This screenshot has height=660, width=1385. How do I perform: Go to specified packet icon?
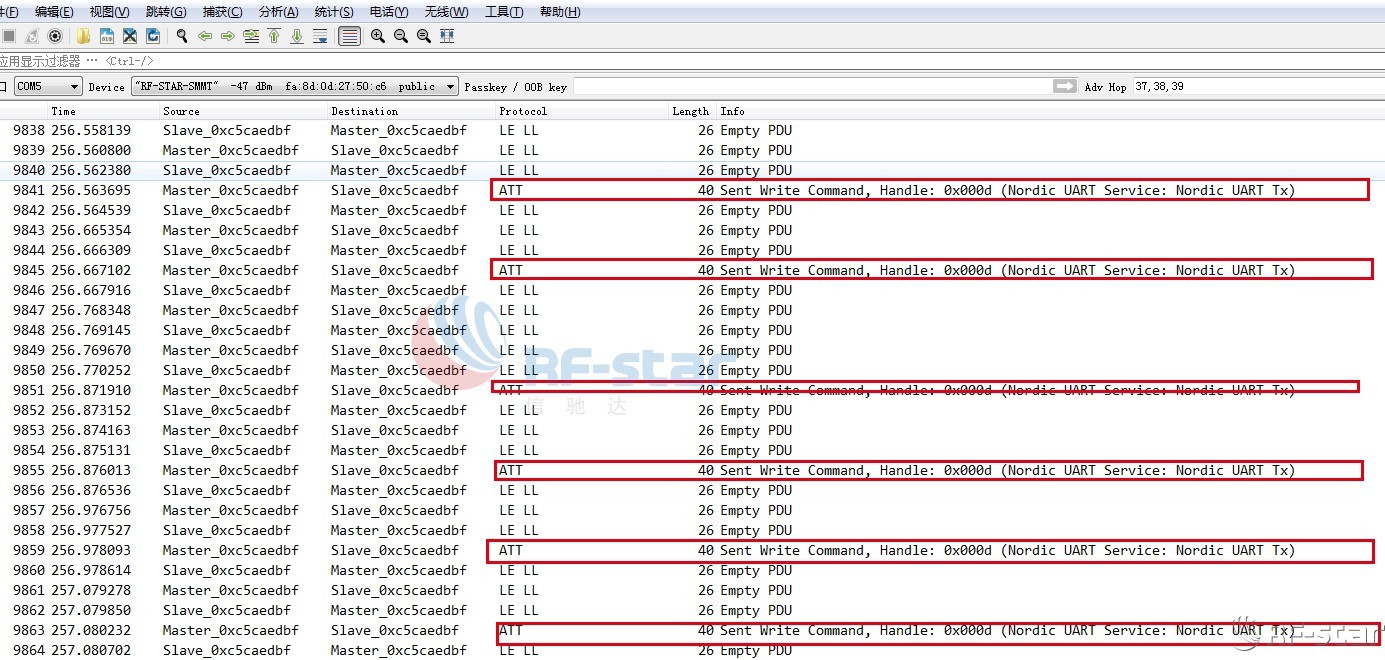[x=251, y=36]
